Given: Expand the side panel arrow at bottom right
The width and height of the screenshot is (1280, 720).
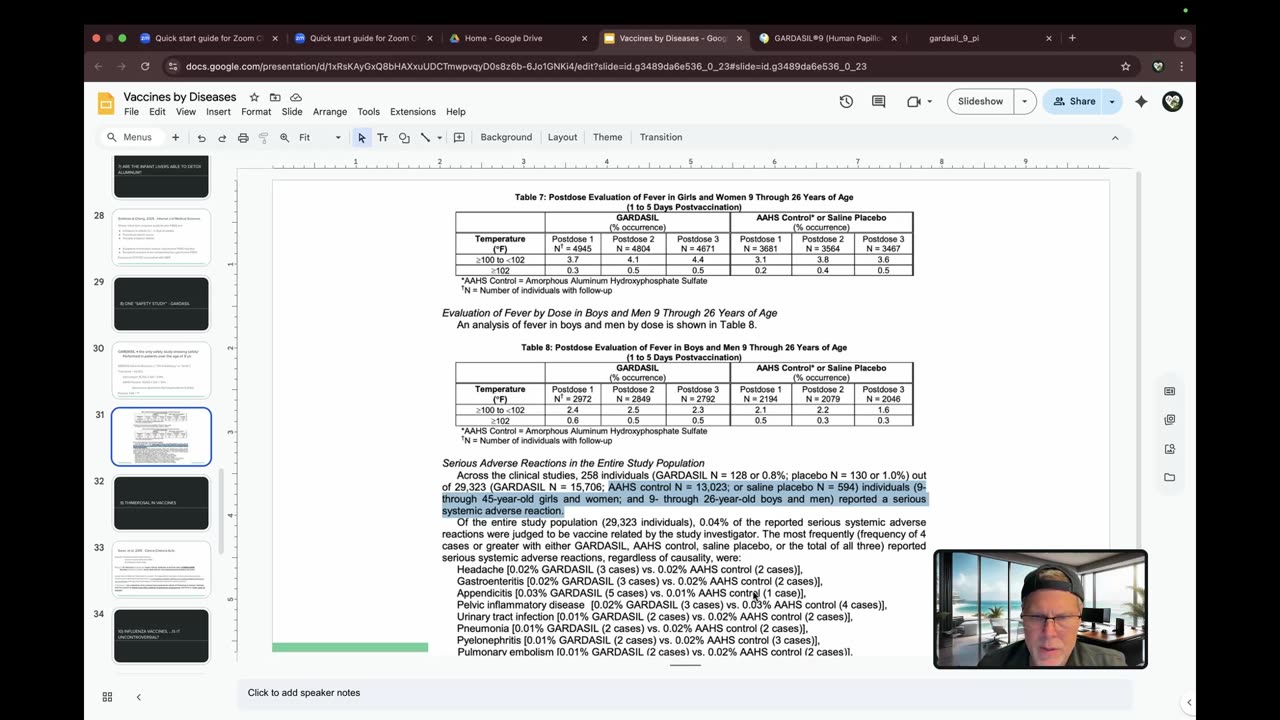Looking at the screenshot, I should [1189, 702].
